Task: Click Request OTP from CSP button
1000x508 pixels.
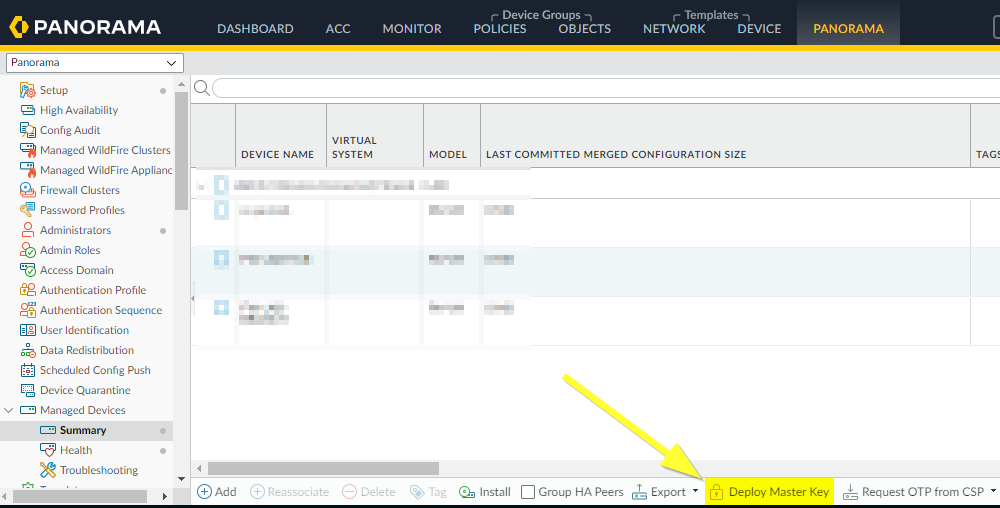Action: coord(914,491)
